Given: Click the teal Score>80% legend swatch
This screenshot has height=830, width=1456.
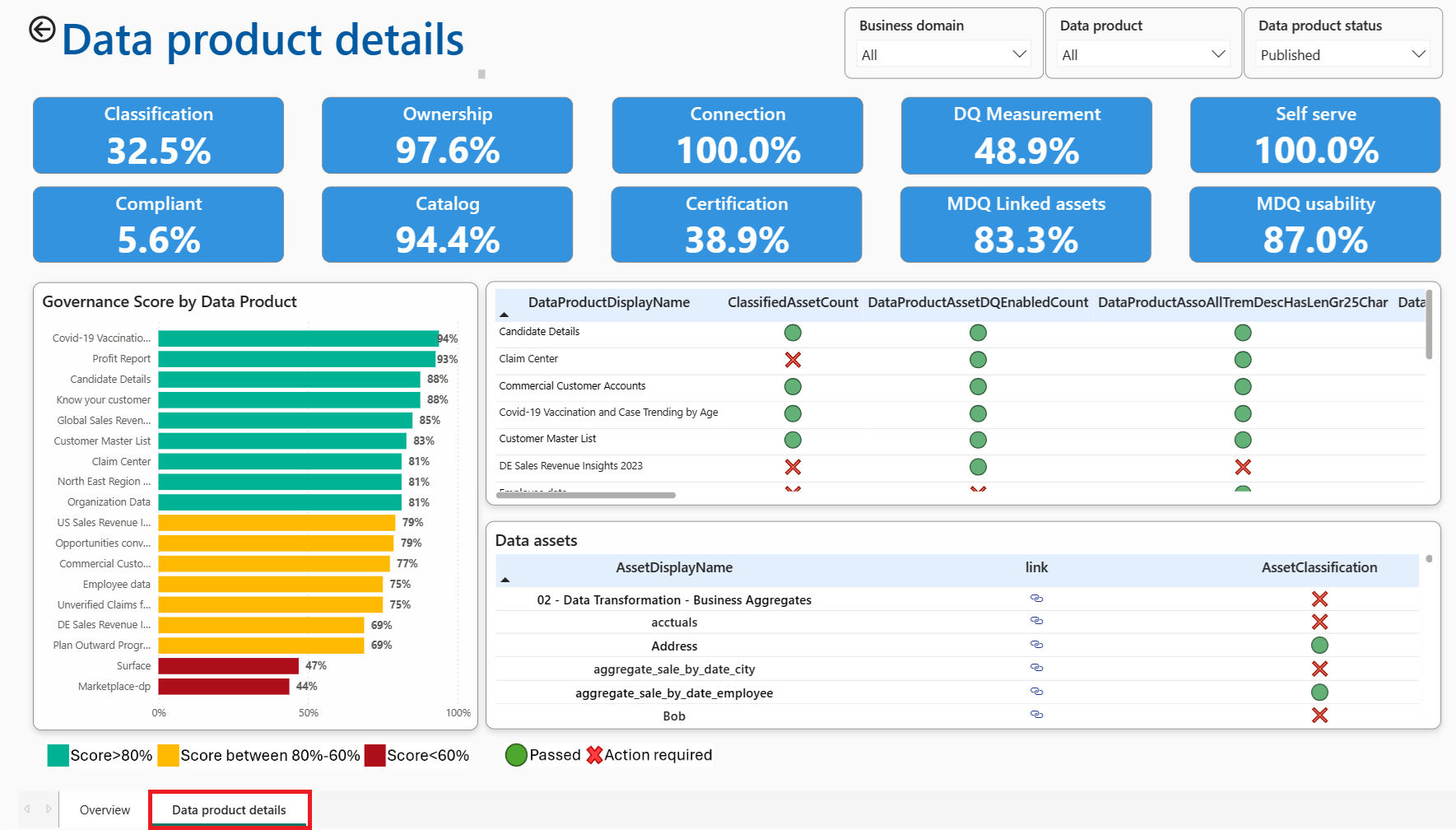Looking at the screenshot, I should pos(58,755).
